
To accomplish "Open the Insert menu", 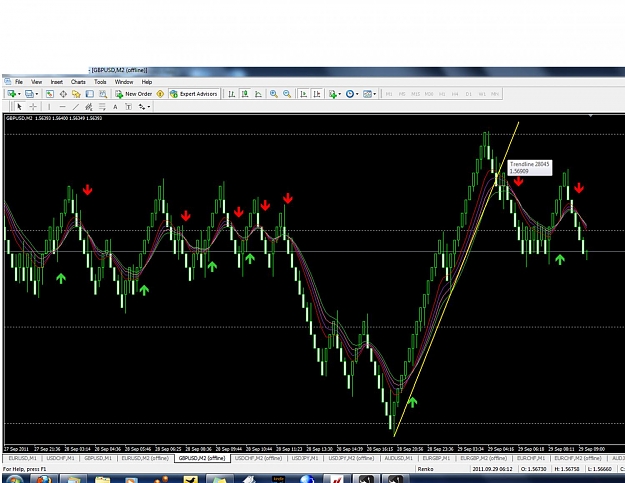I will (57, 82).
